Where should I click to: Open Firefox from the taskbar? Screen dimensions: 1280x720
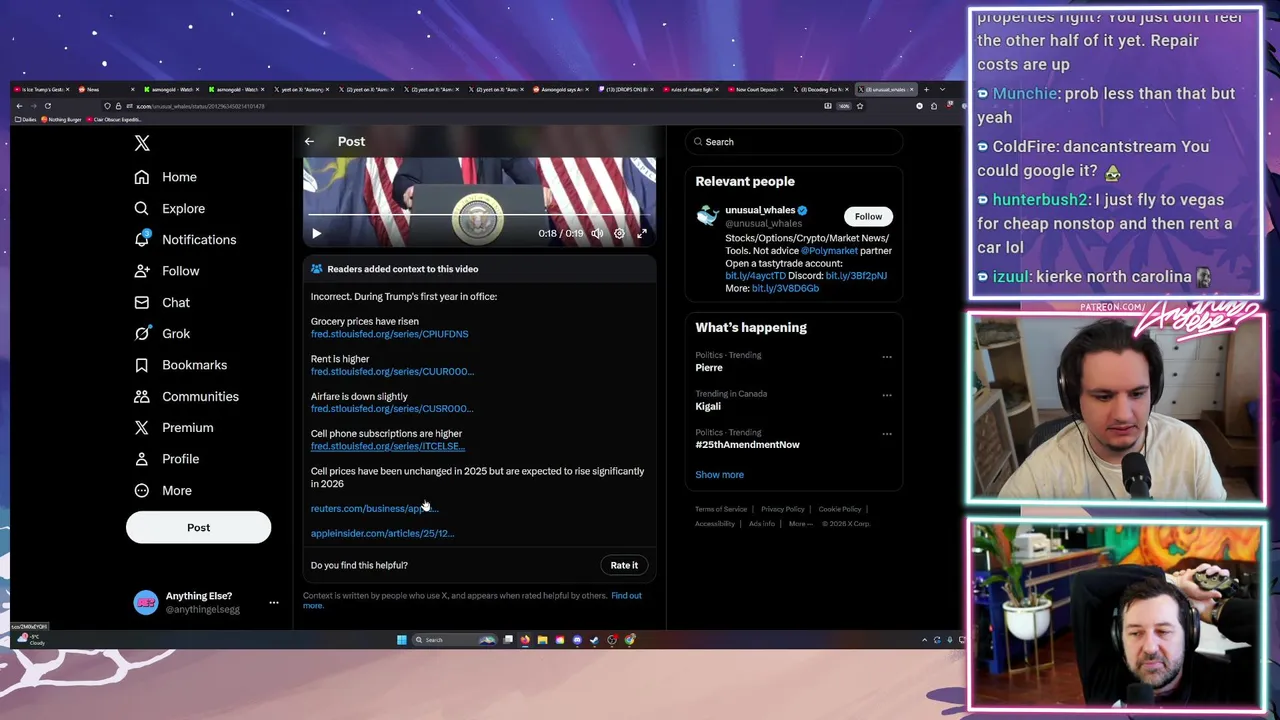pyautogui.click(x=525, y=640)
